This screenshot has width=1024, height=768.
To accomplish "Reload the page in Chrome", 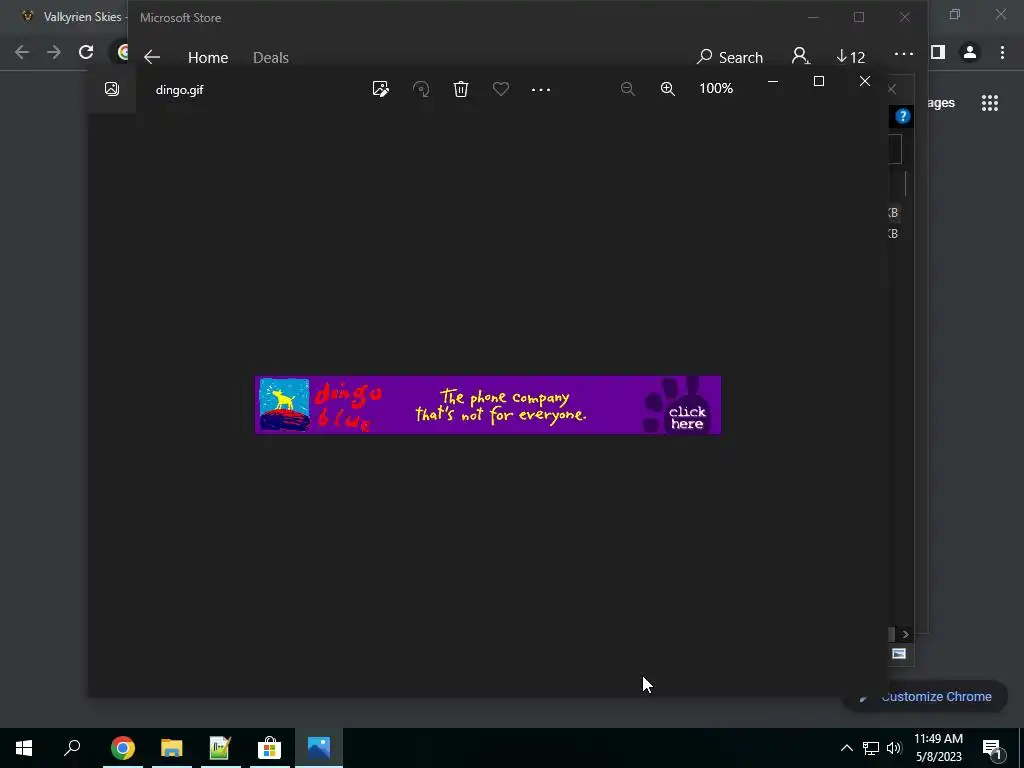I will coord(86,52).
